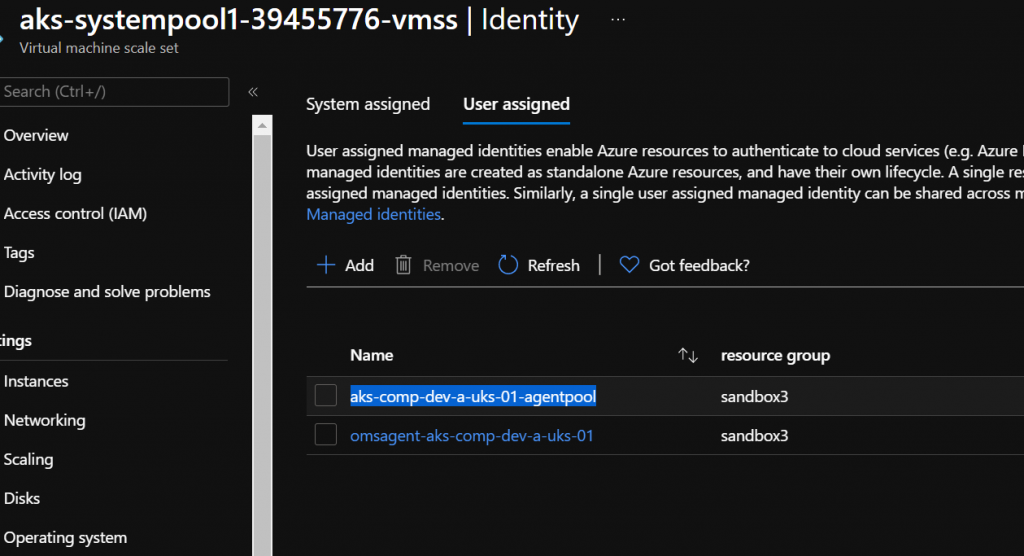1024x556 pixels.
Task: Open the aks-comp-dev-a-uks-01-agentpool identity
Action: 473,397
